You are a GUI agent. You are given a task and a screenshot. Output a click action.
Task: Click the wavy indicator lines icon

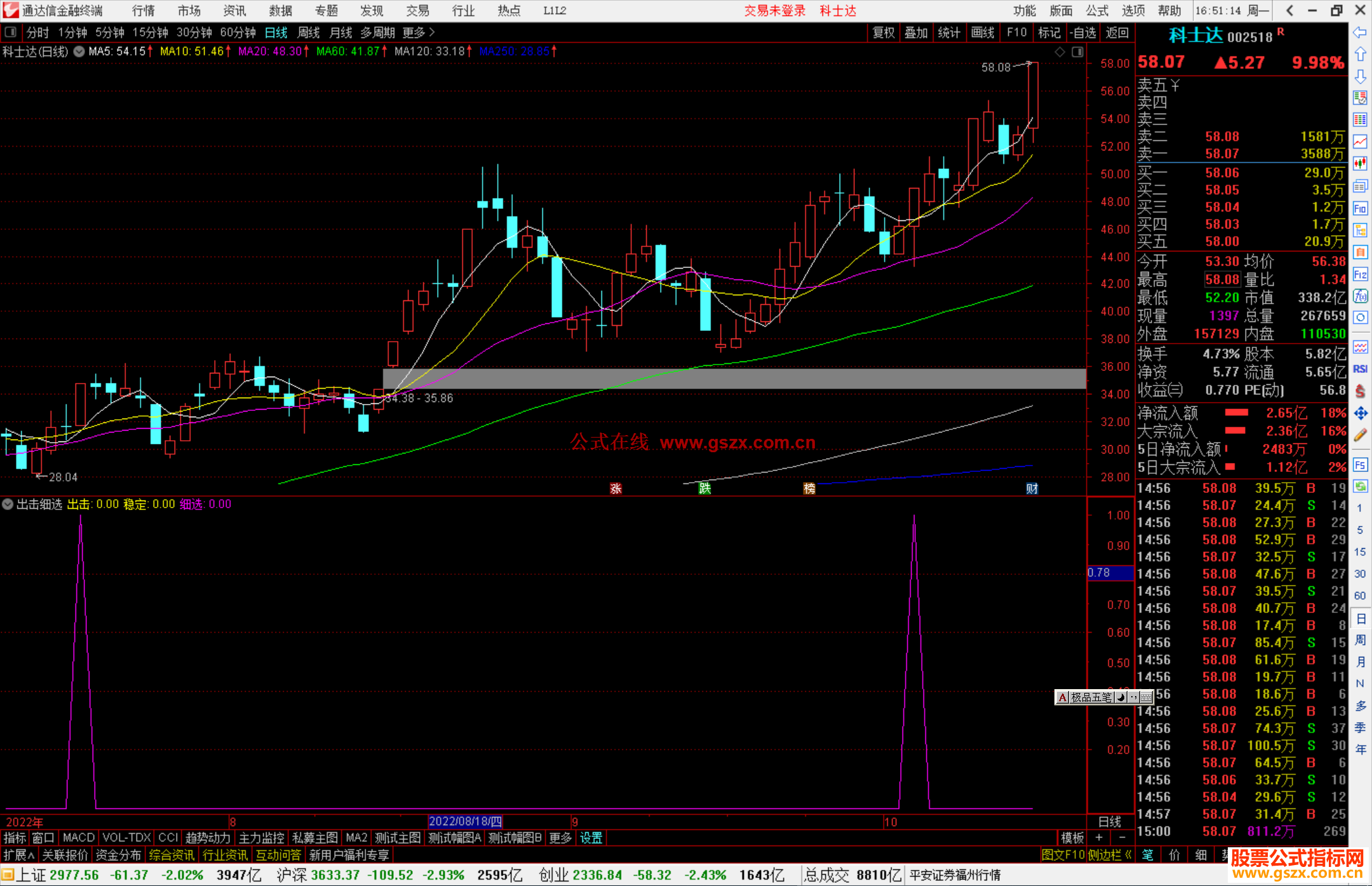click(1360, 347)
